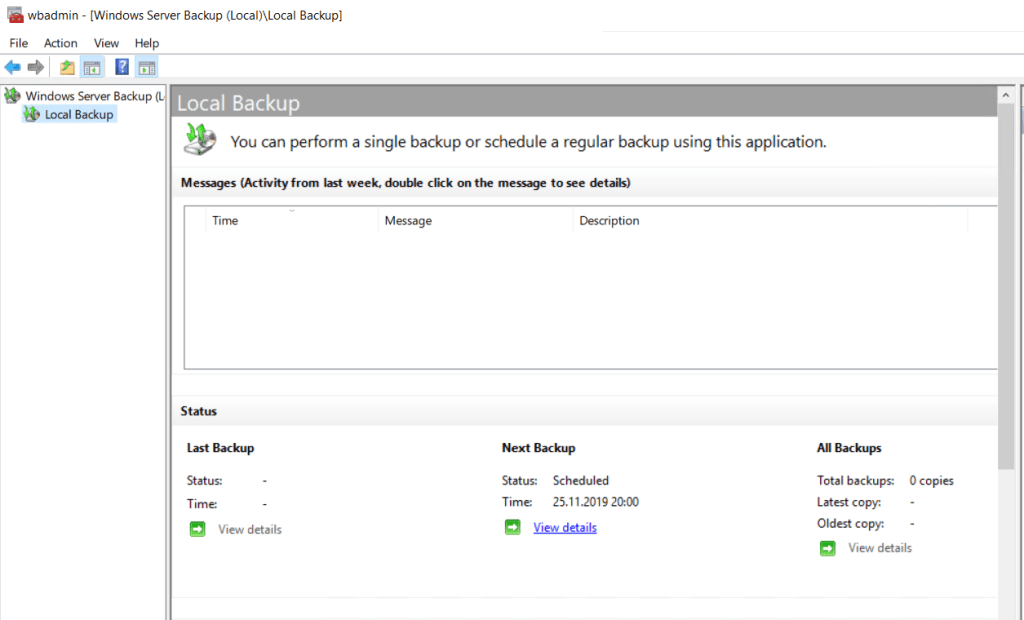The height and width of the screenshot is (620, 1024).
Task: Open the Help menu
Action: (x=147, y=43)
